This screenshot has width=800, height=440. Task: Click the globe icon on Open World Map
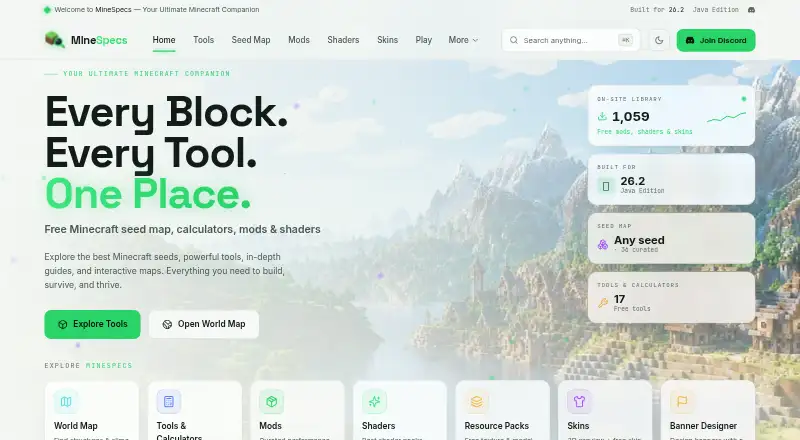coord(167,324)
